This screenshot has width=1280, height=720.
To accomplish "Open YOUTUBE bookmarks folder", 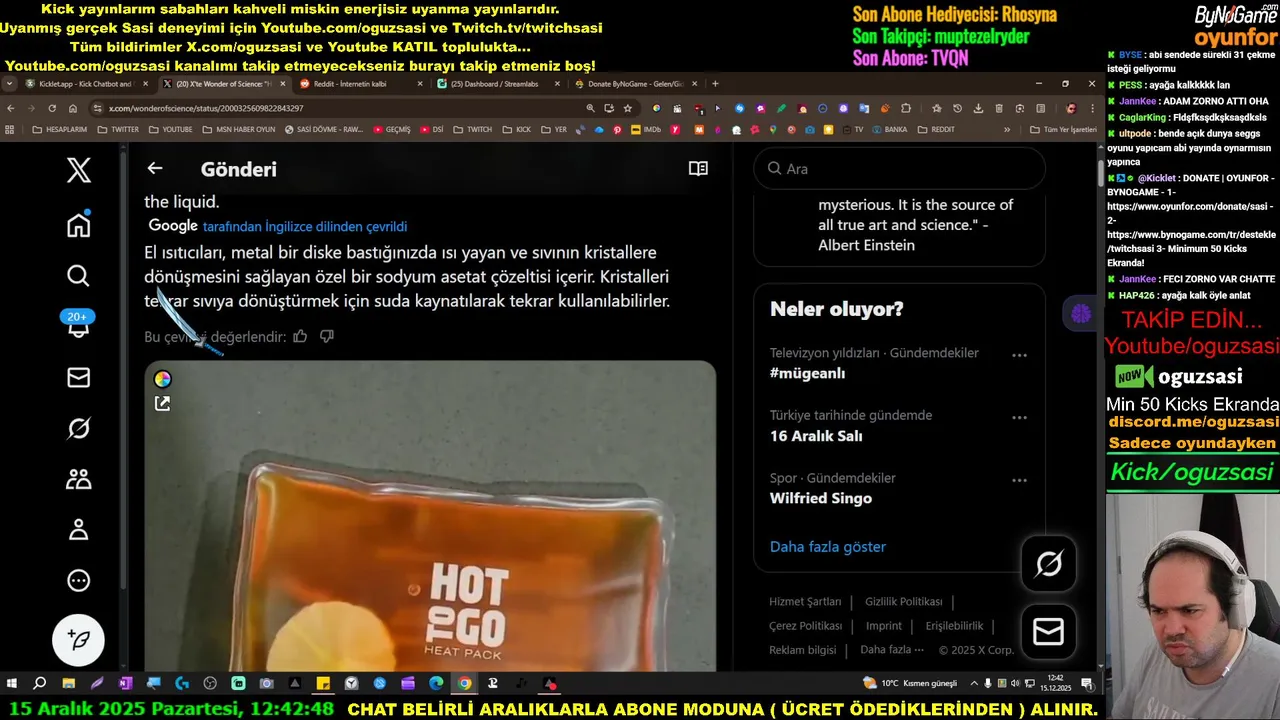I will [170, 129].
